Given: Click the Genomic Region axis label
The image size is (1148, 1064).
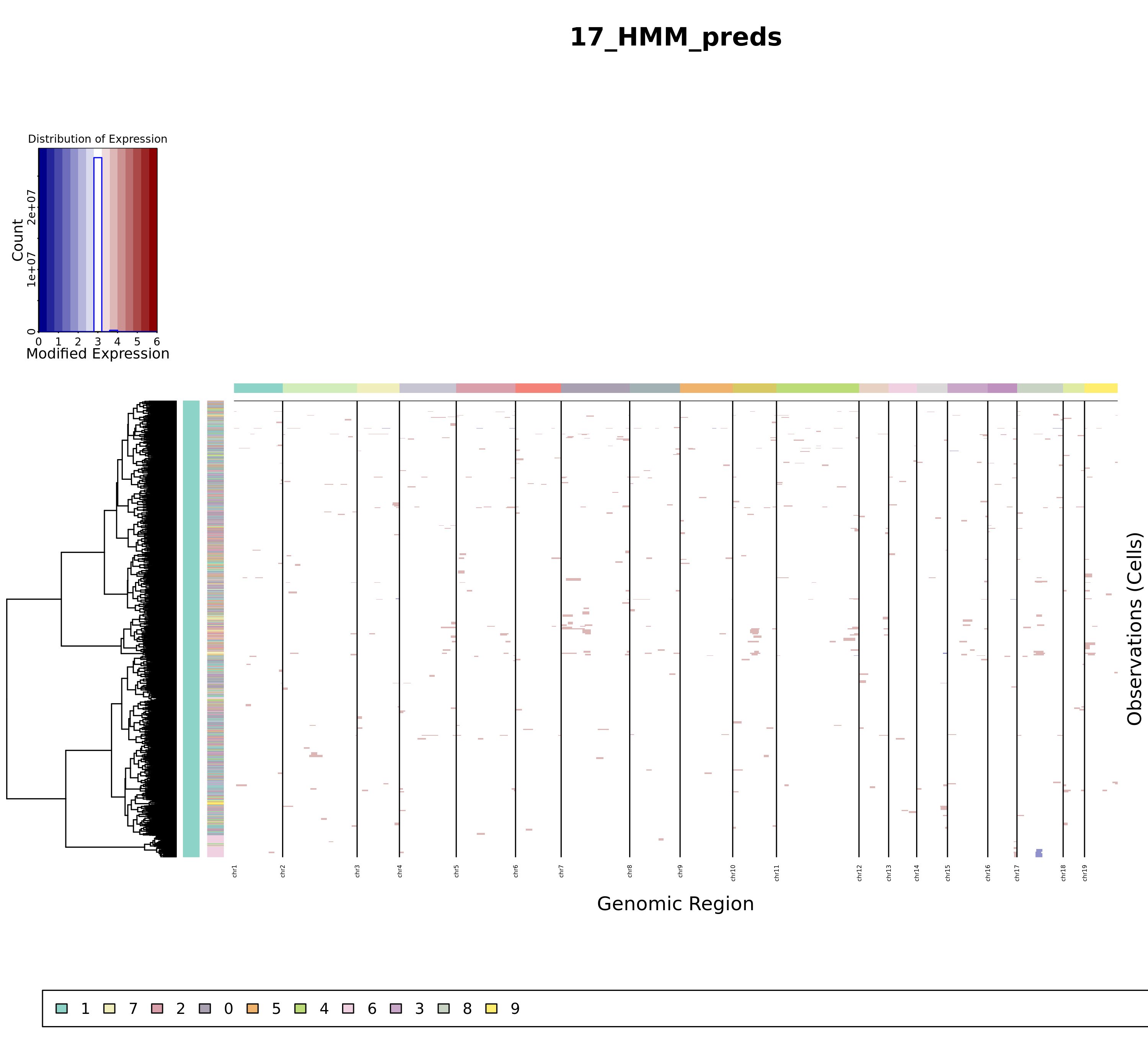Looking at the screenshot, I should tap(675, 903).
